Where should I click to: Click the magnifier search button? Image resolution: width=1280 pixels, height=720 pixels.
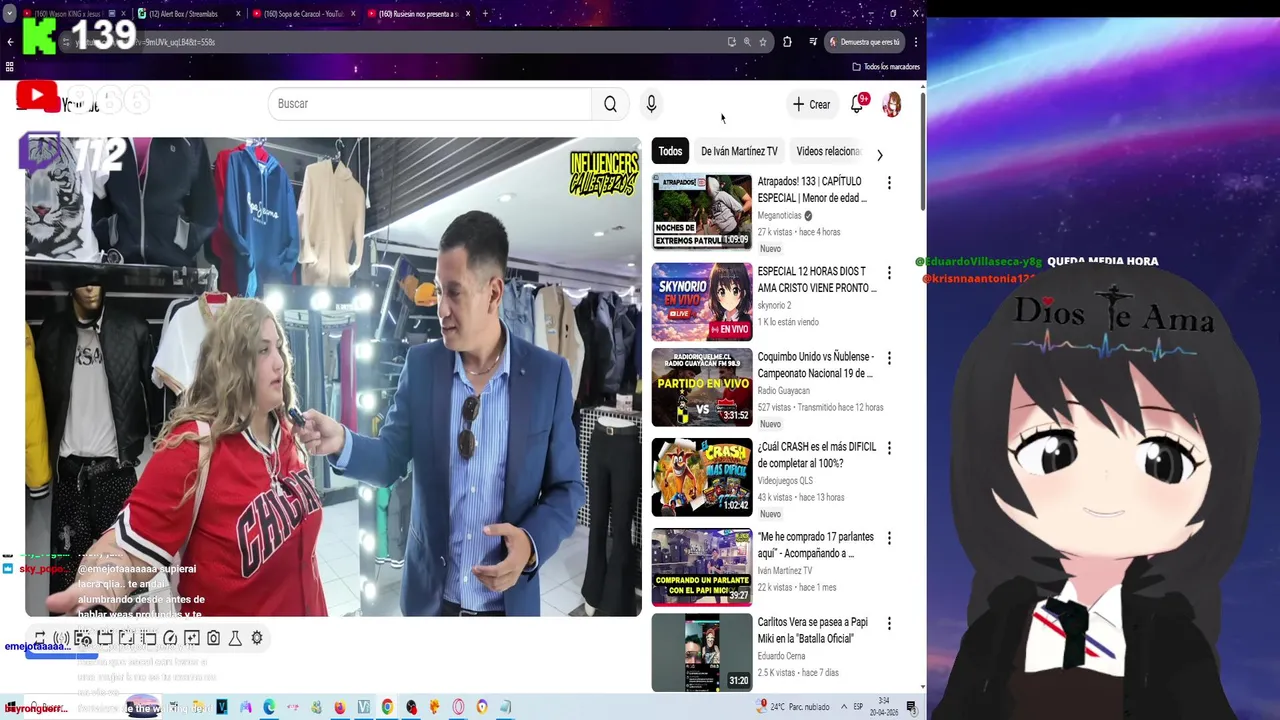610,104
